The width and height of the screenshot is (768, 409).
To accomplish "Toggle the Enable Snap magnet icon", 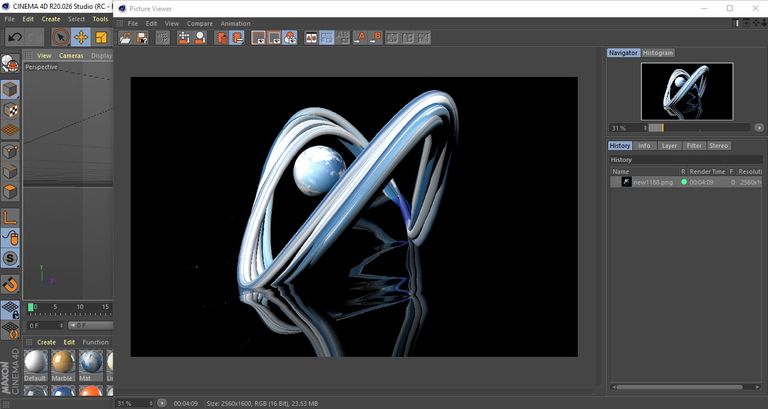I will coord(10,284).
